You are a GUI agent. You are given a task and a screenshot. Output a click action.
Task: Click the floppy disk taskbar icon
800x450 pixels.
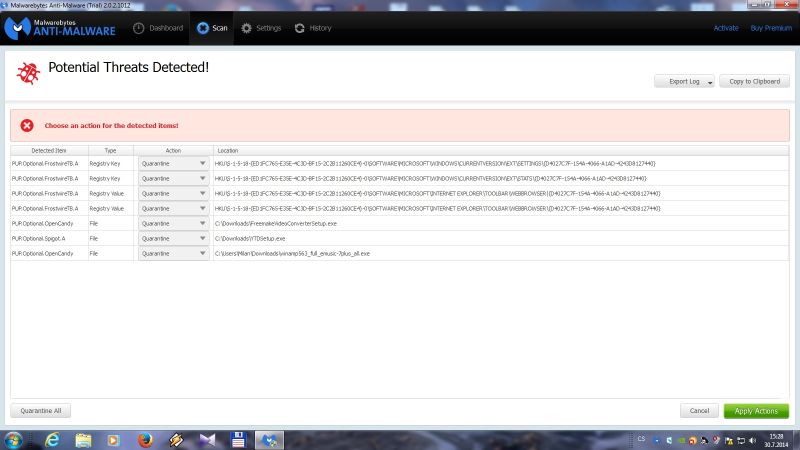(x=239, y=439)
